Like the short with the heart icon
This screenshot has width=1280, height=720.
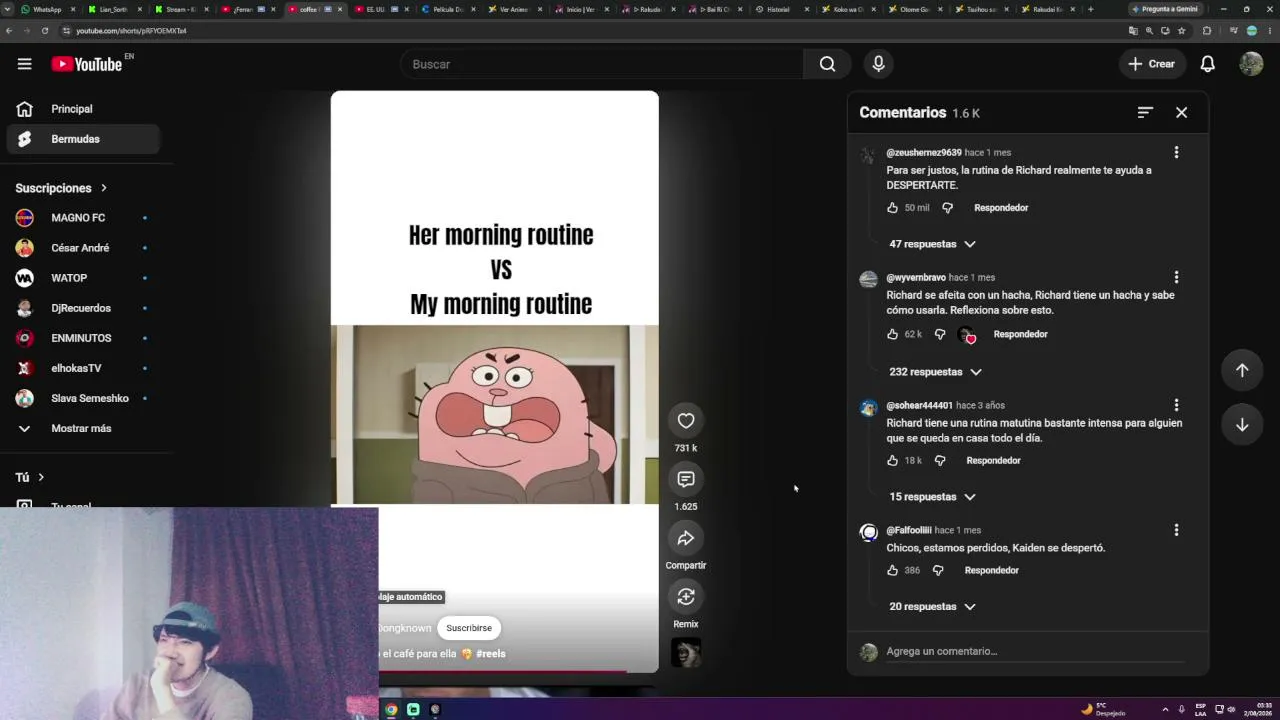coord(686,421)
